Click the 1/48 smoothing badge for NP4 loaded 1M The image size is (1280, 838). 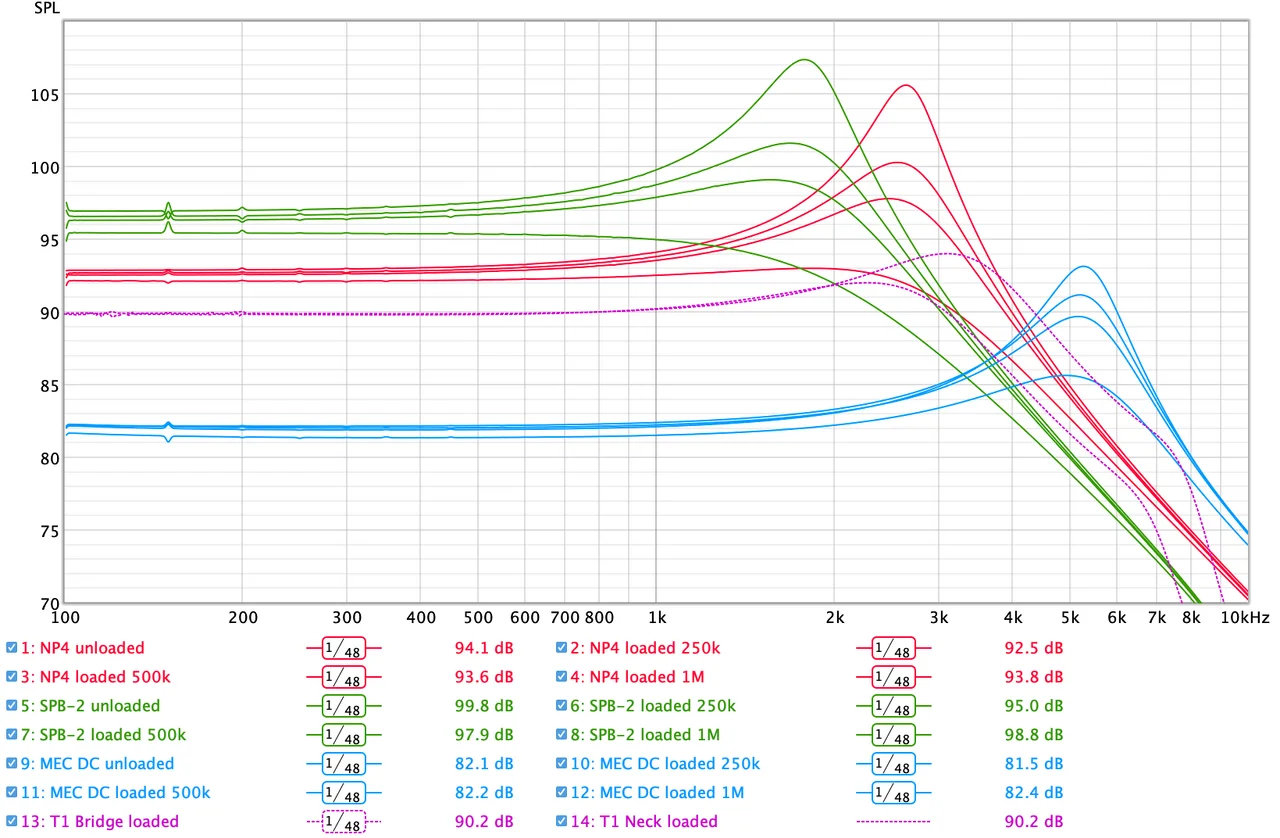click(894, 677)
